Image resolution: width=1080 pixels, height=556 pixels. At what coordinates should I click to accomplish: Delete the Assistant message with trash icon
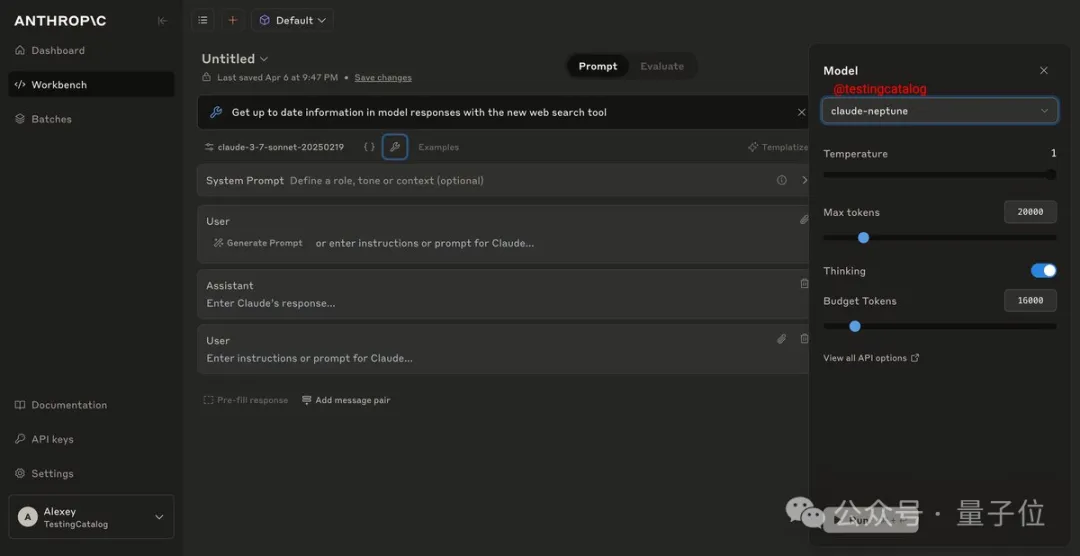[x=804, y=284]
